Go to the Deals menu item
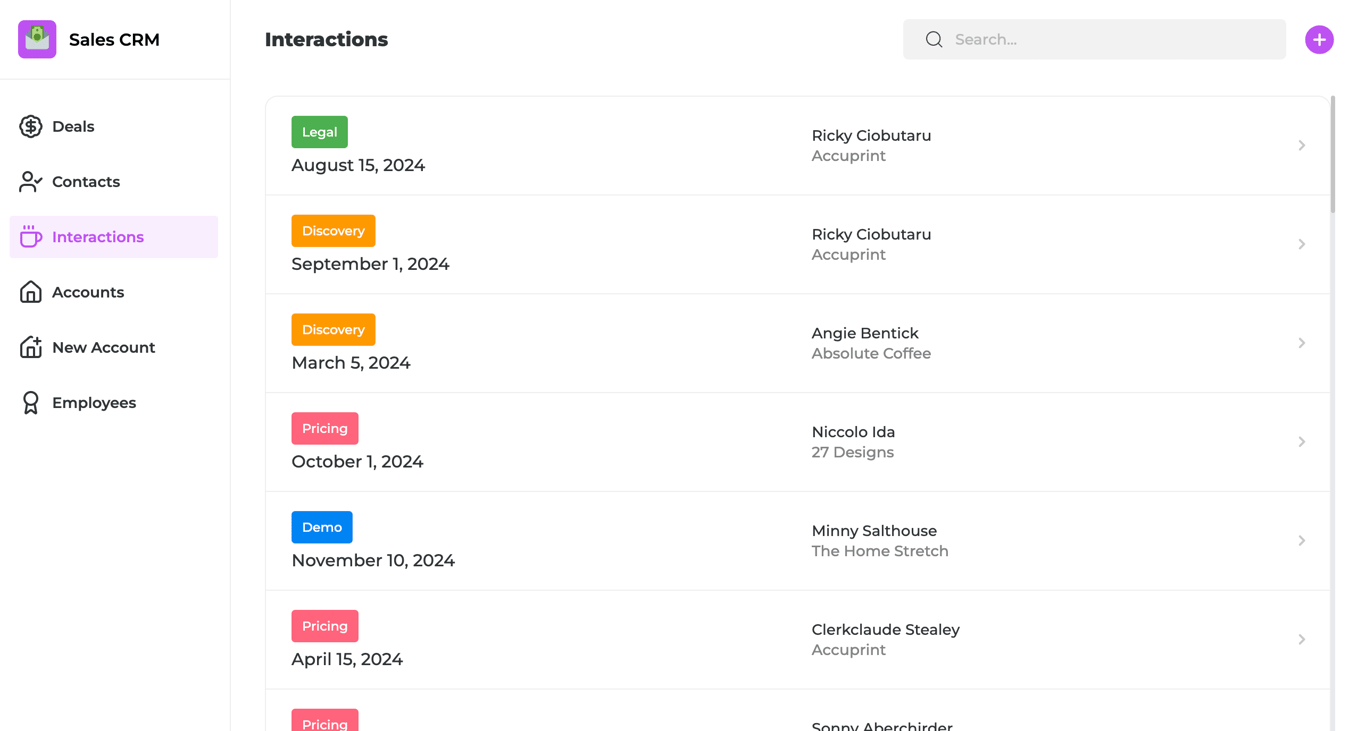 pos(73,126)
